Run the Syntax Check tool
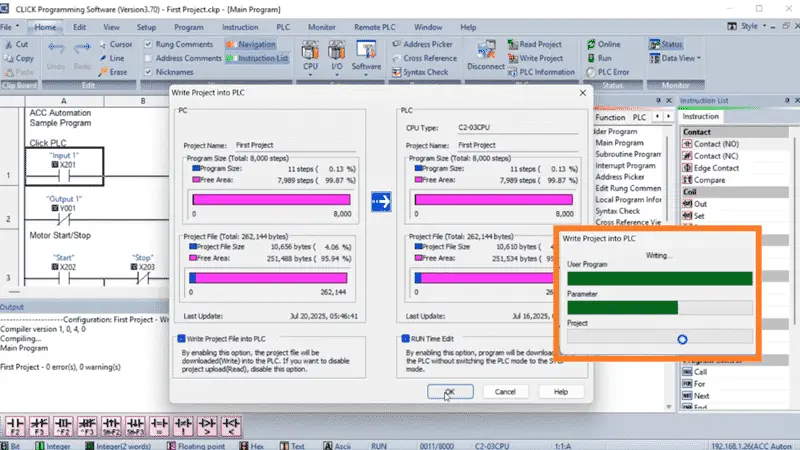Image resolution: width=800 pixels, height=450 pixels. click(420, 72)
